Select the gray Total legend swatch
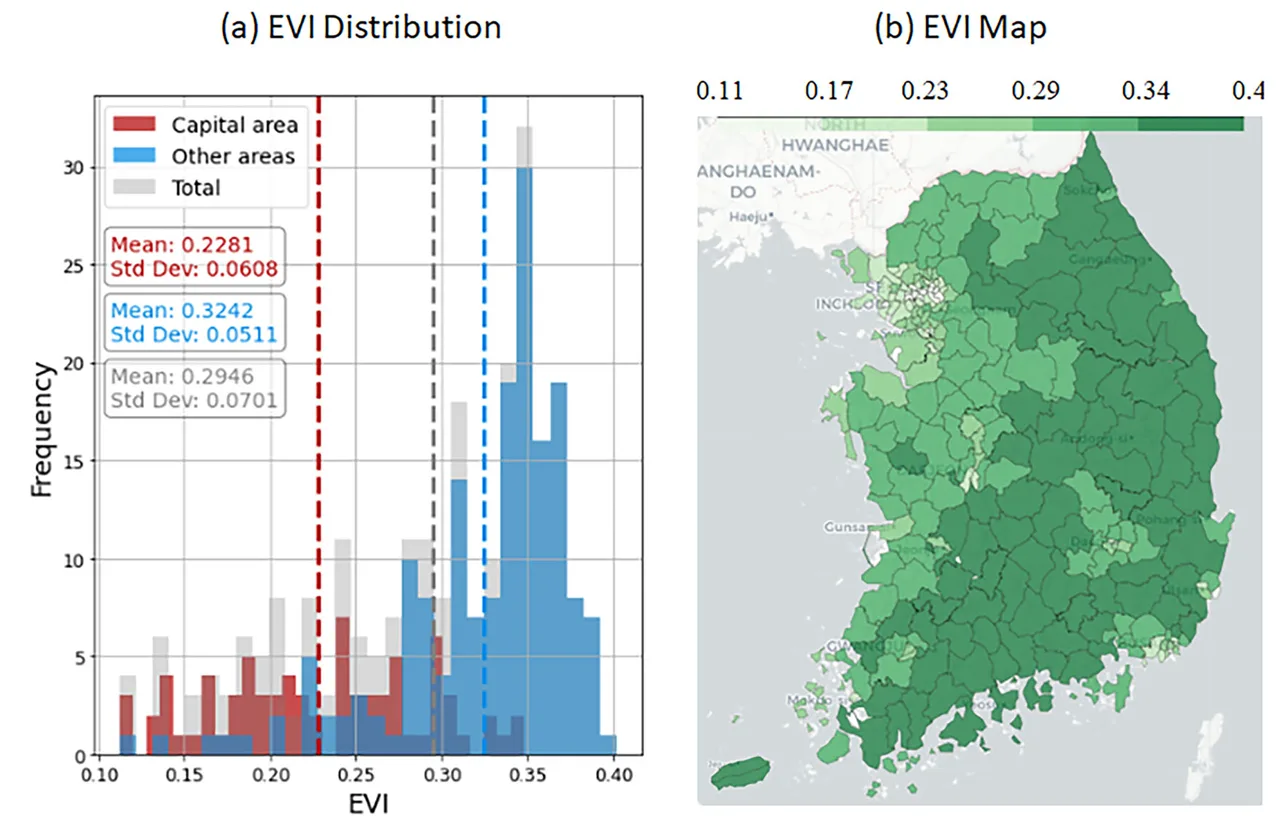This screenshot has width=1282, height=826. 135,187
